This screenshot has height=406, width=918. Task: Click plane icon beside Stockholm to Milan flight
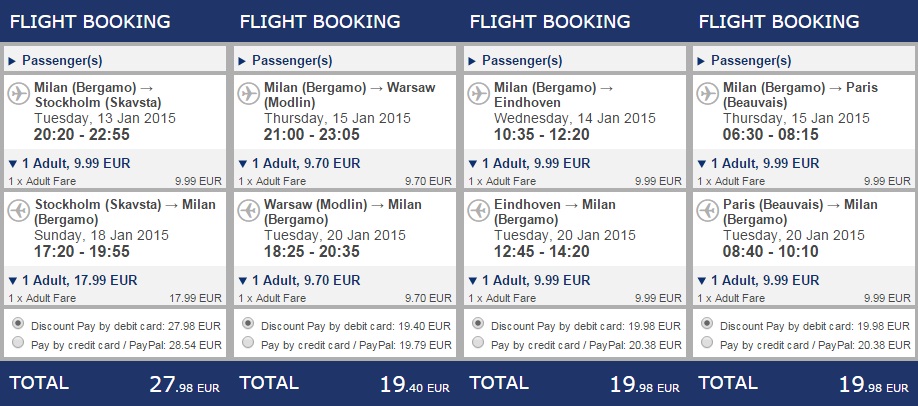pyautogui.click(x=19, y=210)
